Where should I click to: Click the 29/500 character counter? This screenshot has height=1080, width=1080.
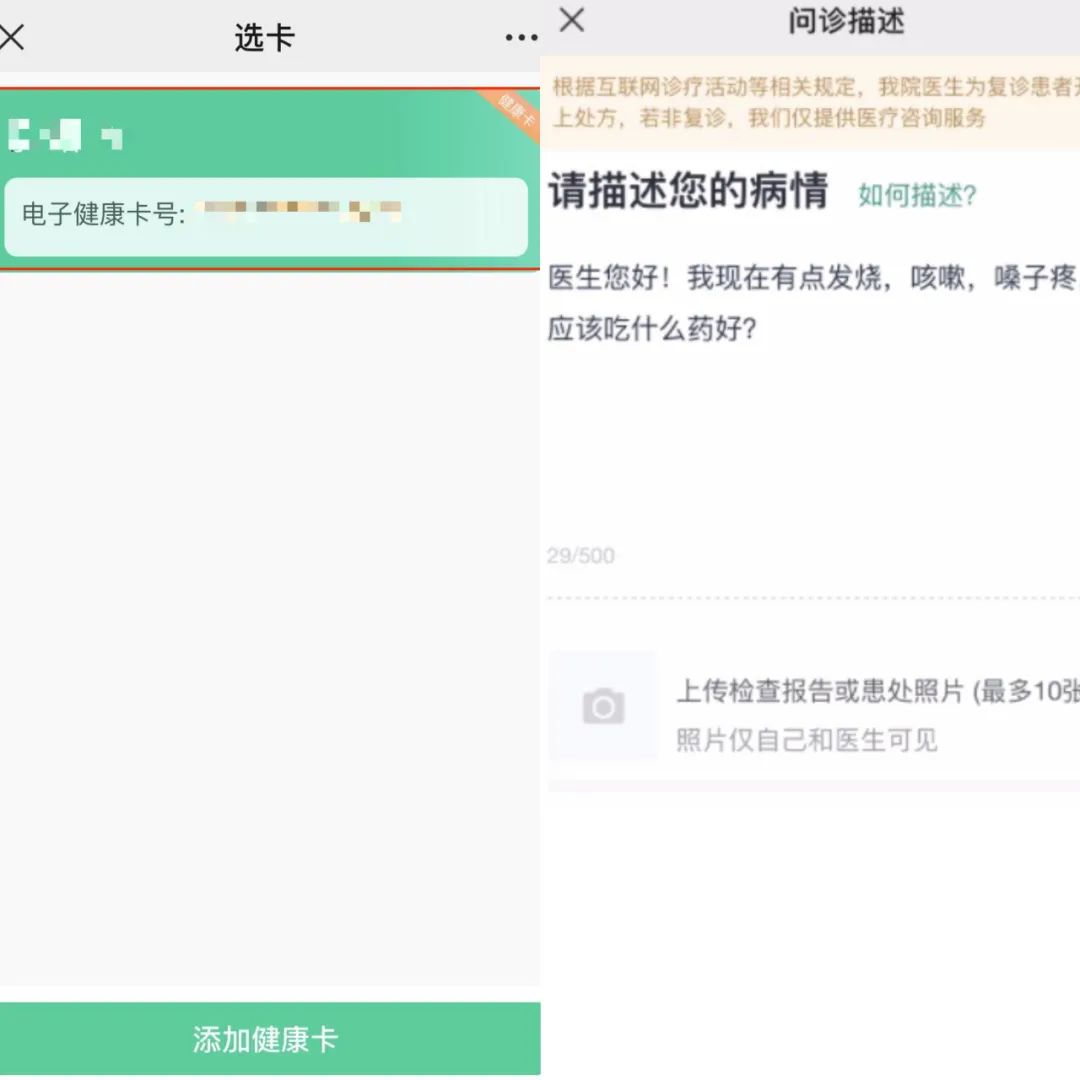581,556
